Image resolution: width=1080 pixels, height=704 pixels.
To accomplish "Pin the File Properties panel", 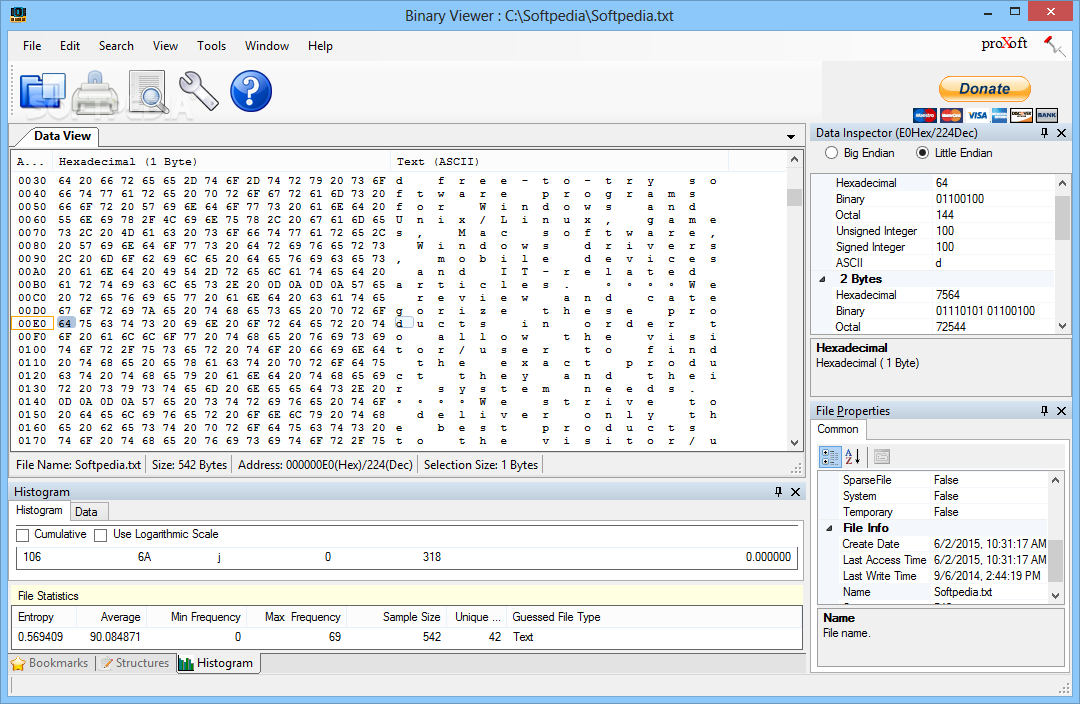I will point(1044,411).
